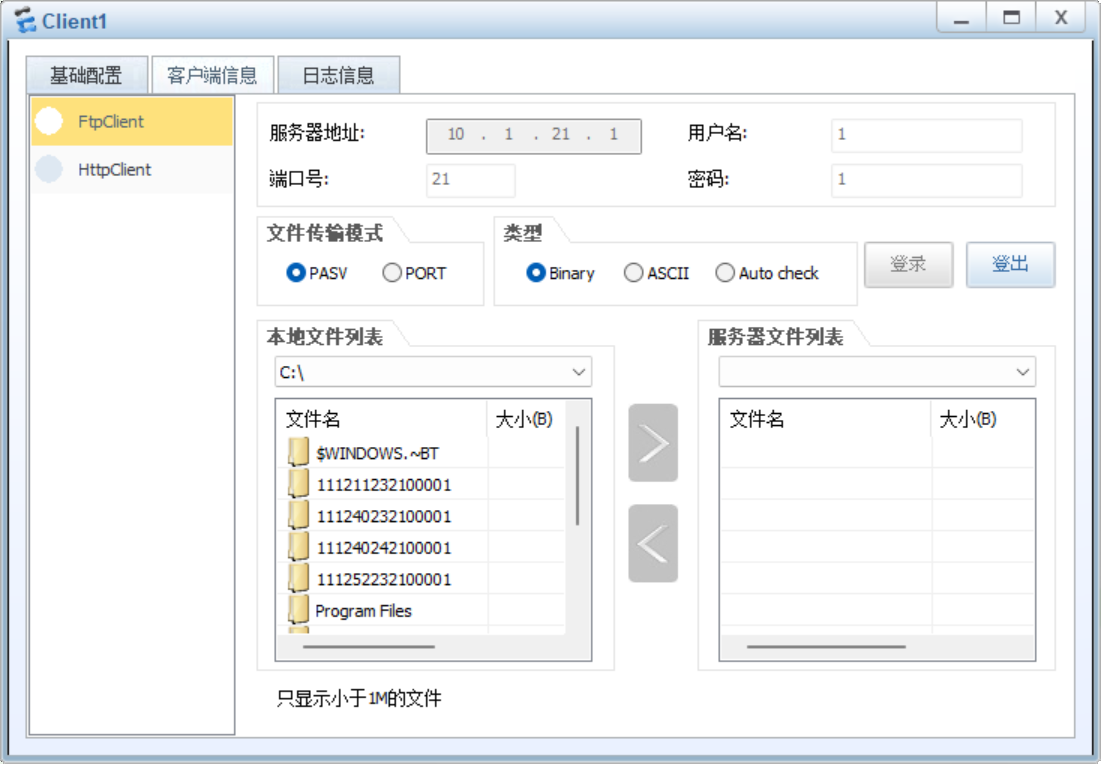Click the download left-arrow transfer button

click(653, 544)
